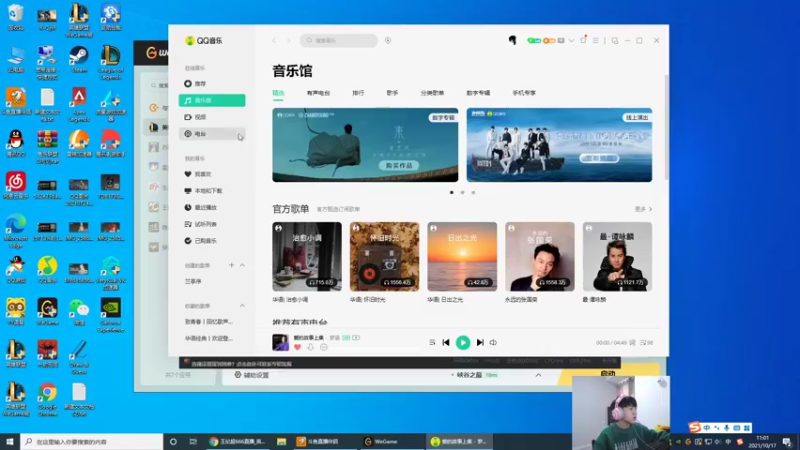Switch to the 有声电台 tab
The image size is (800, 450).
click(318, 93)
